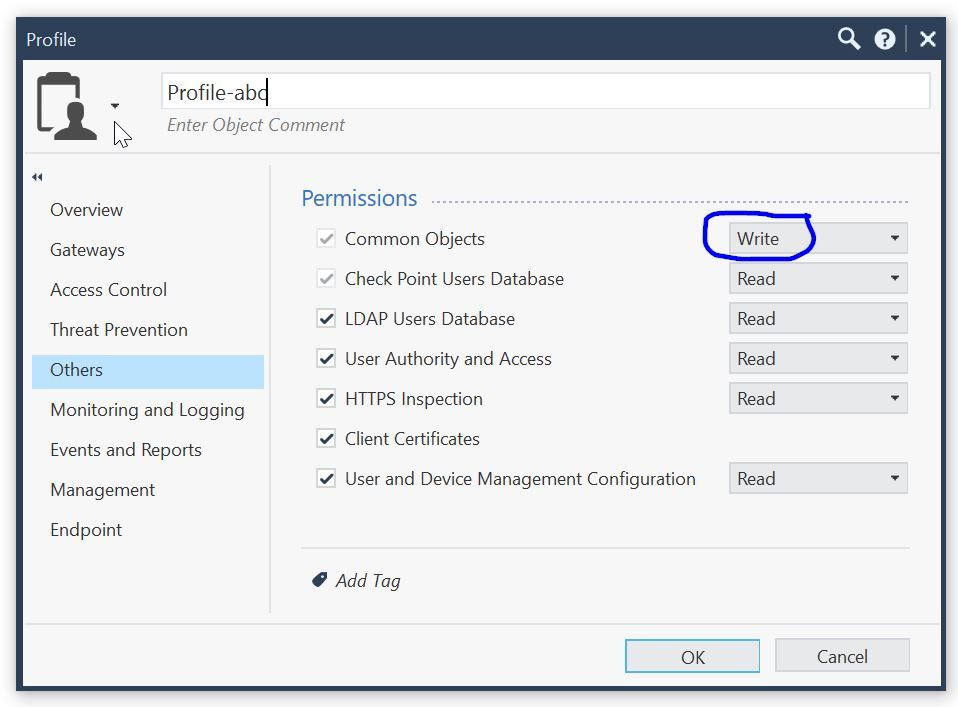
Task: Open the profile icon dropdown arrow
Action: (x=115, y=106)
